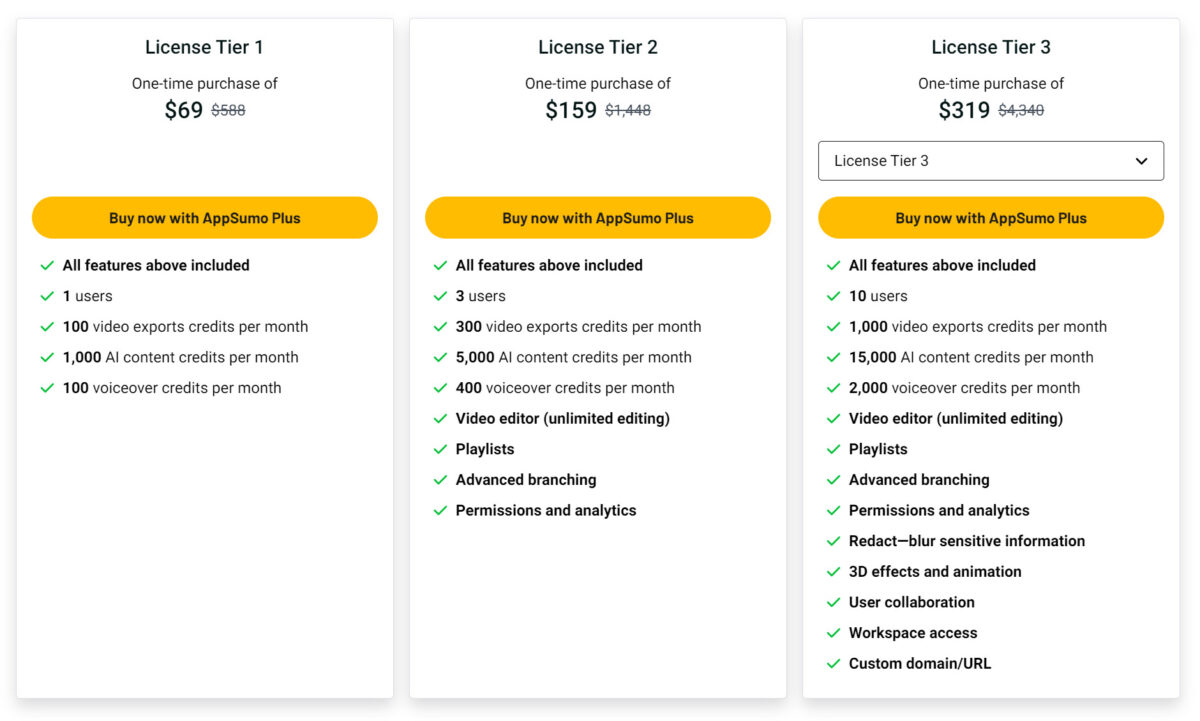
Task: Click "Buy now with AppSumo Plus" under License Tier 3
Action: point(991,217)
